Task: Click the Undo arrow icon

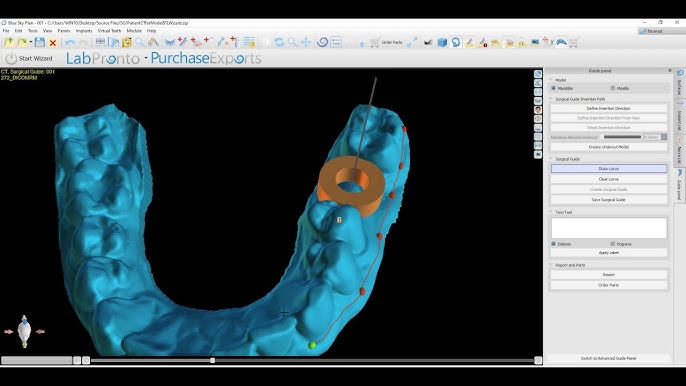Action: (70, 42)
